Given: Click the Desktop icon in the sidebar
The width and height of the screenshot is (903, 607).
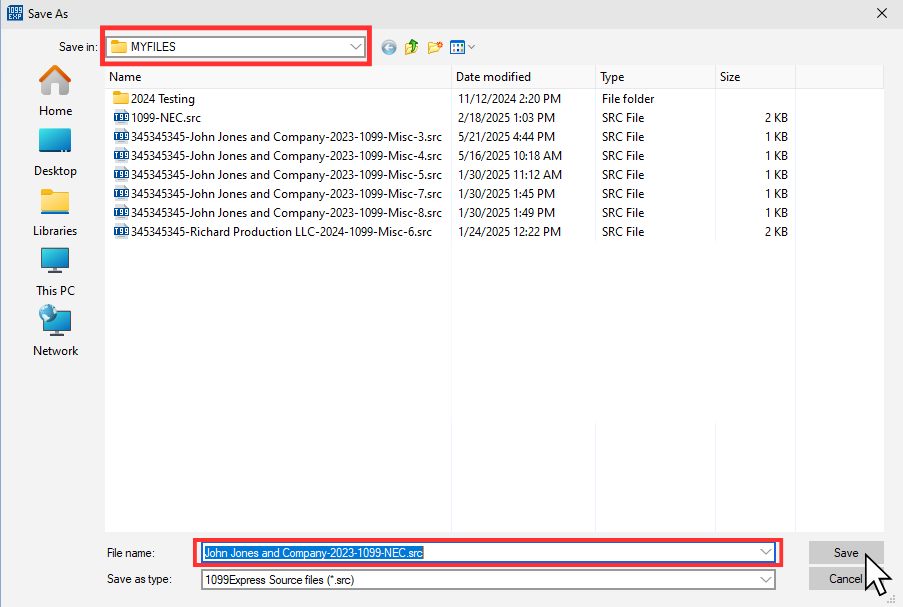Looking at the screenshot, I should pyautogui.click(x=54, y=148).
